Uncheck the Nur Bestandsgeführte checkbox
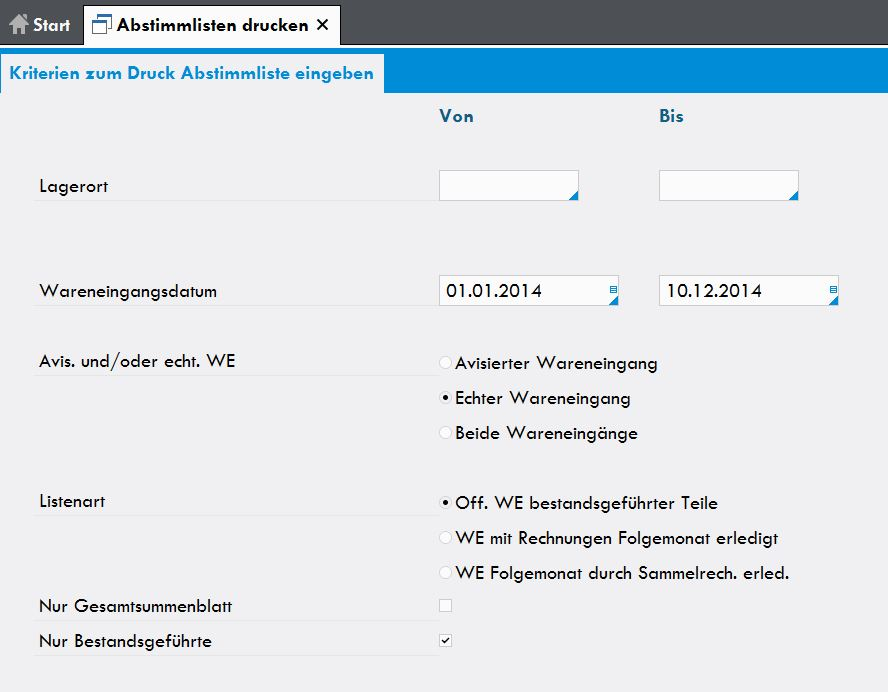 click(x=446, y=640)
